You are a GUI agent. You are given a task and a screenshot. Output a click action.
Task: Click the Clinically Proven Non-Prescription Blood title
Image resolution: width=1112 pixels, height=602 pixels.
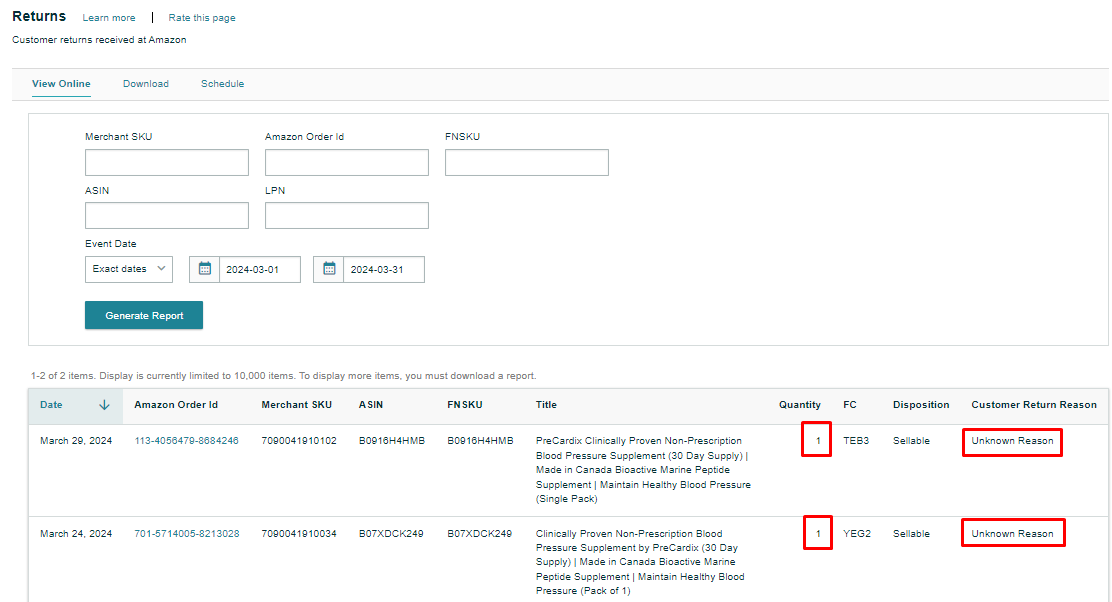640,562
